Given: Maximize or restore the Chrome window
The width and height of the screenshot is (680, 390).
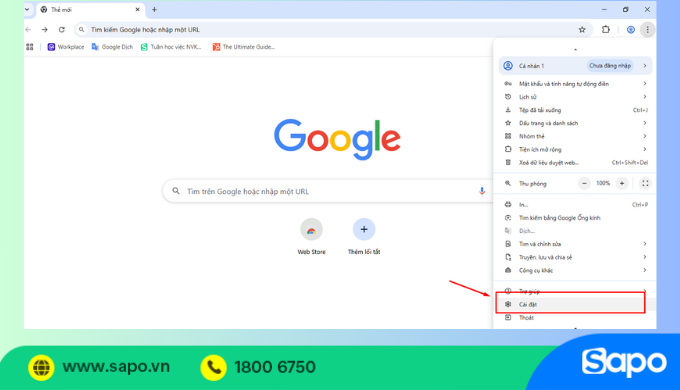Looking at the screenshot, I should pyautogui.click(x=625, y=9).
